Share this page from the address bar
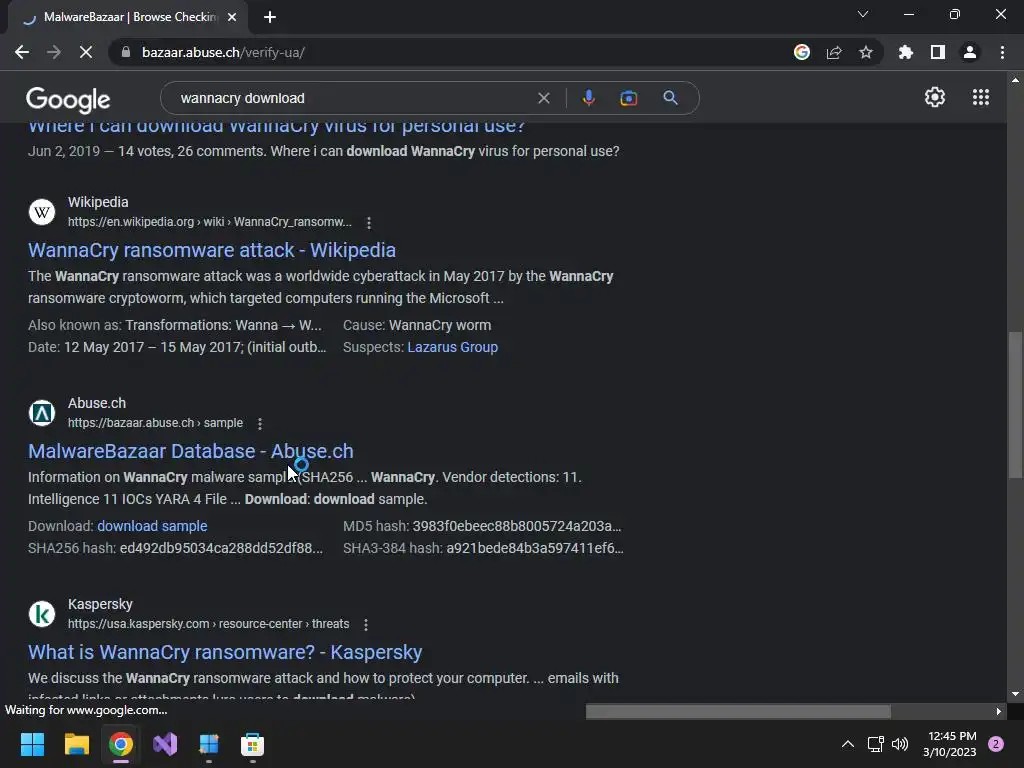1024x768 pixels. click(834, 52)
